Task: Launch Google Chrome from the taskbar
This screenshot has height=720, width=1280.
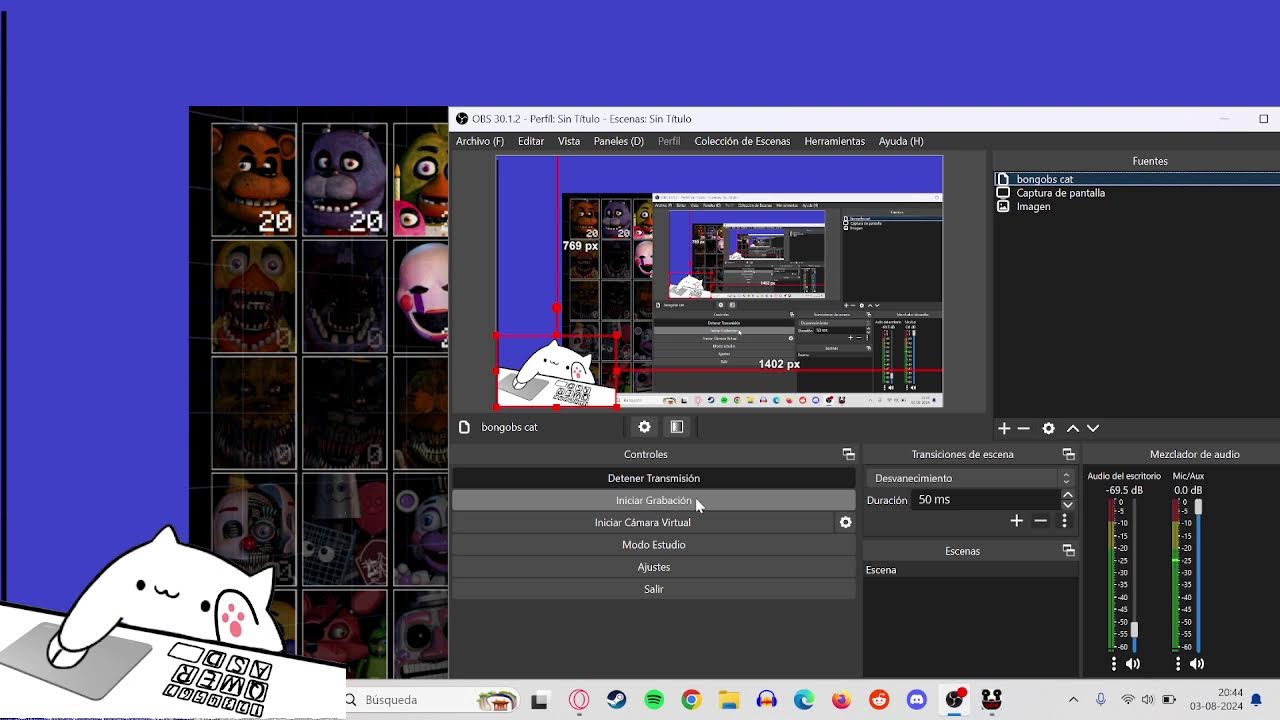Action: [x=691, y=700]
